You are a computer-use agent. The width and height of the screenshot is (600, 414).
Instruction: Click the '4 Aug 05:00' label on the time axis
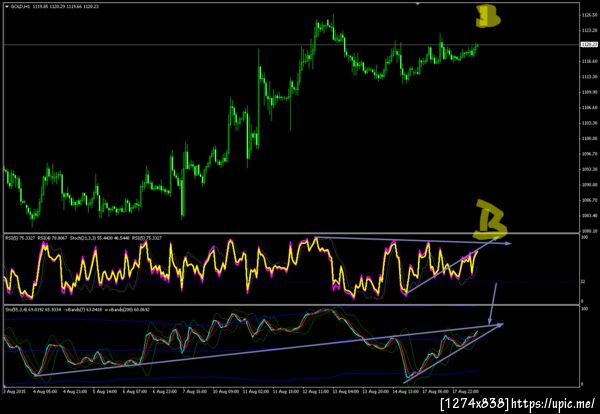click(x=45, y=392)
